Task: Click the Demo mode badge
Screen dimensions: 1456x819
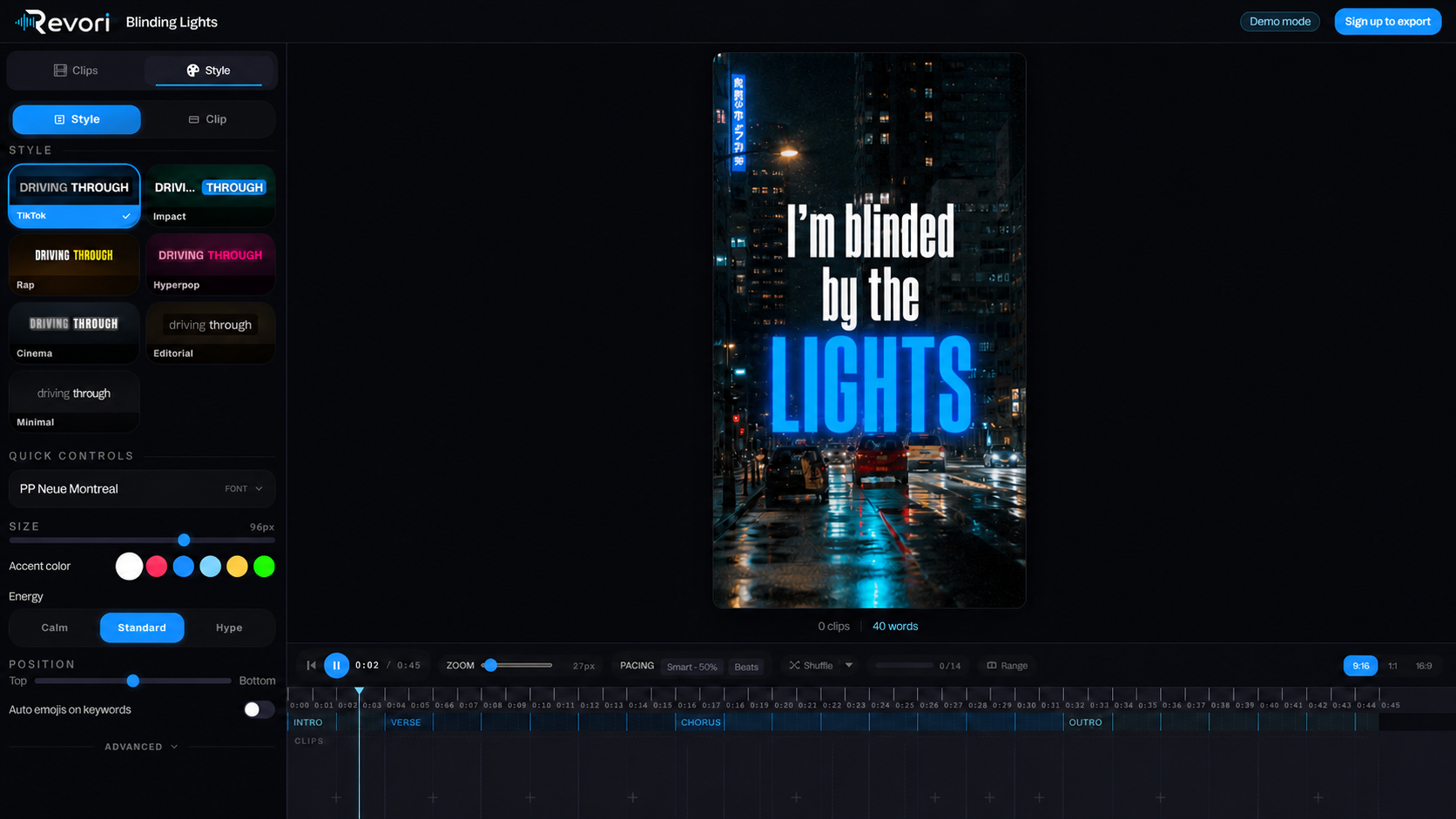Action: [x=1279, y=22]
